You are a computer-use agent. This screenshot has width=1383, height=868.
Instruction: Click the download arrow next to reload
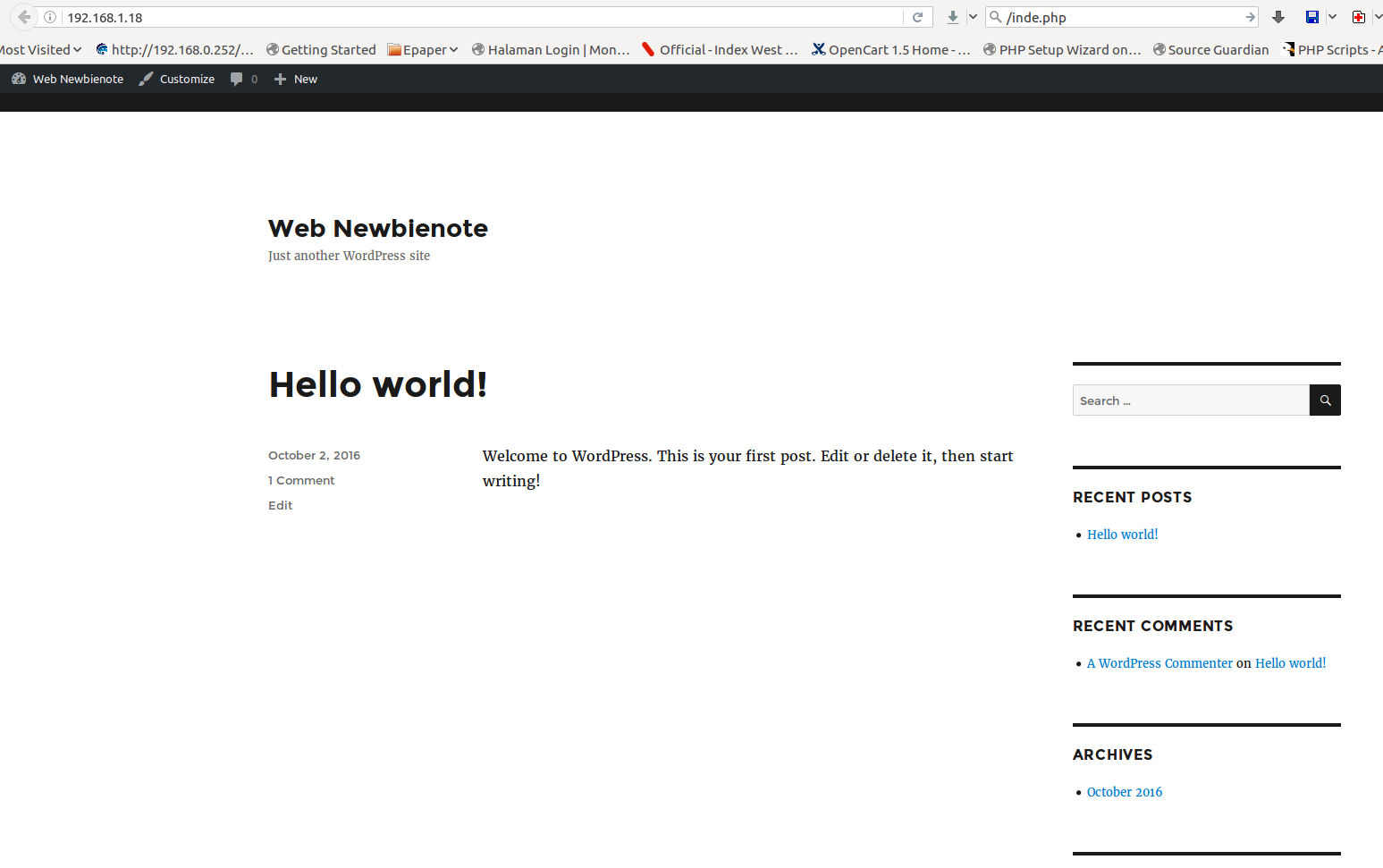coord(953,17)
